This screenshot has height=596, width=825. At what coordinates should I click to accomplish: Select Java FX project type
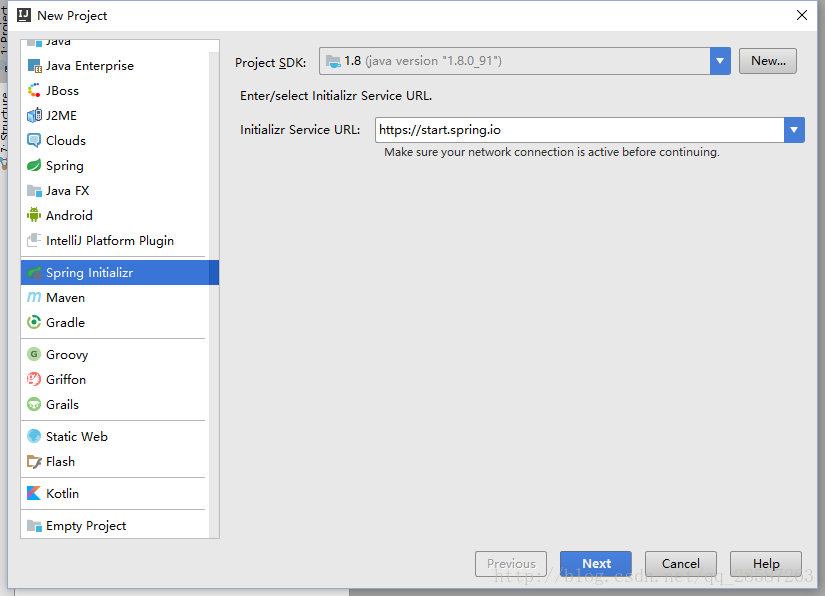[115, 190]
